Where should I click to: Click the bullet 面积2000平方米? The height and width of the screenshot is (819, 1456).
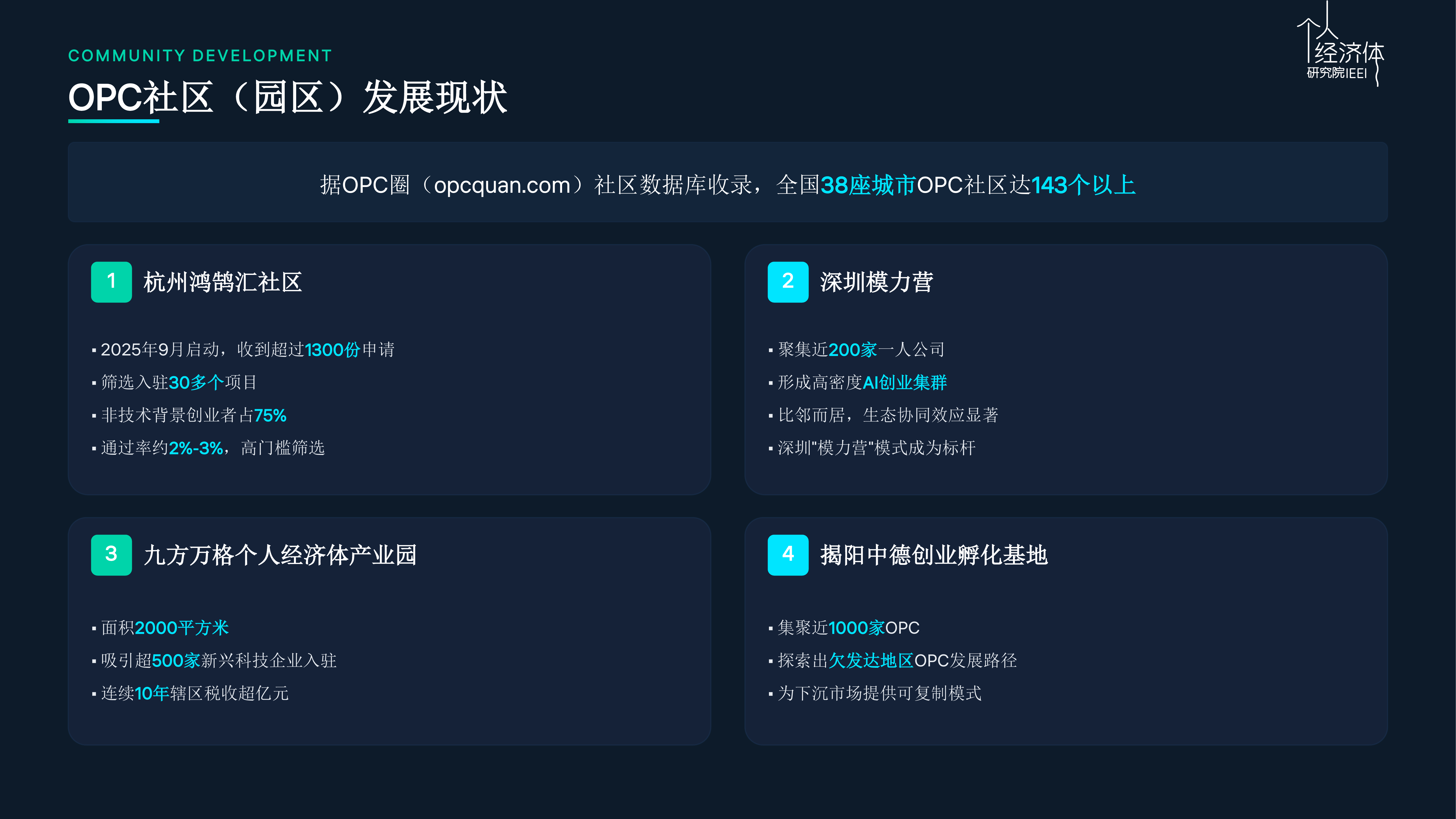(161, 628)
